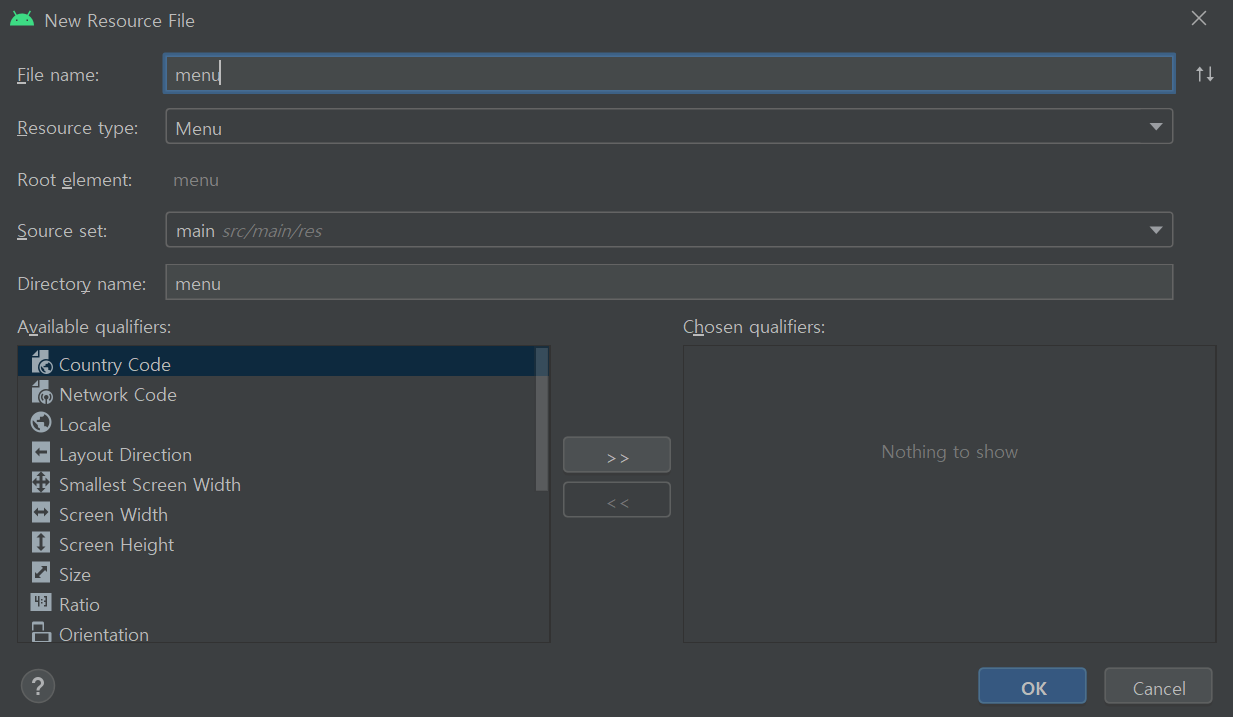Viewport: 1233px width, 717px height.
Task: Click the sort arrows icon beside File name
Action: (1205, 74)
